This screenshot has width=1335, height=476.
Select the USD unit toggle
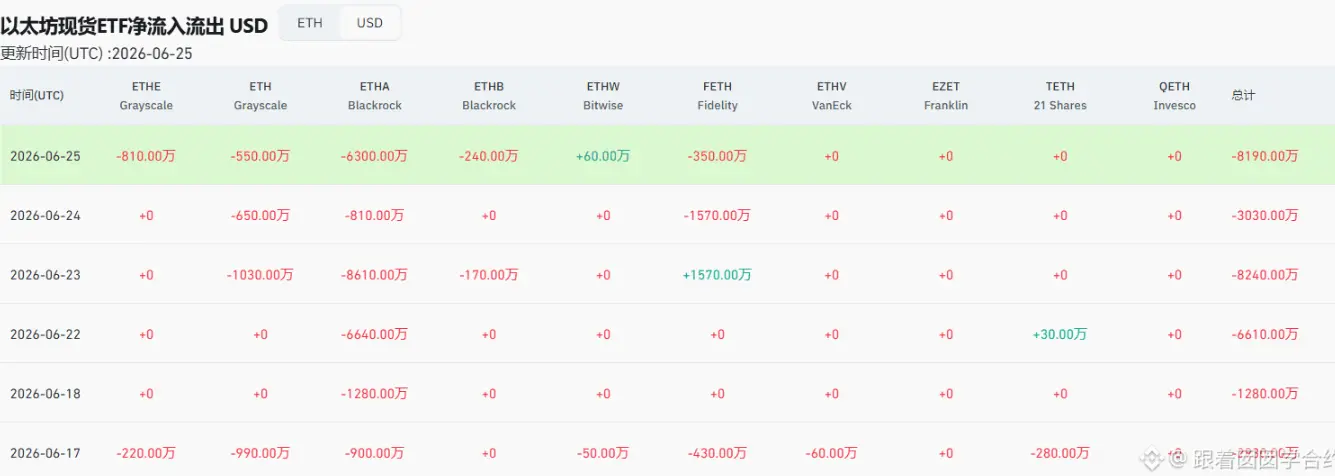click(x=370, y=23)
